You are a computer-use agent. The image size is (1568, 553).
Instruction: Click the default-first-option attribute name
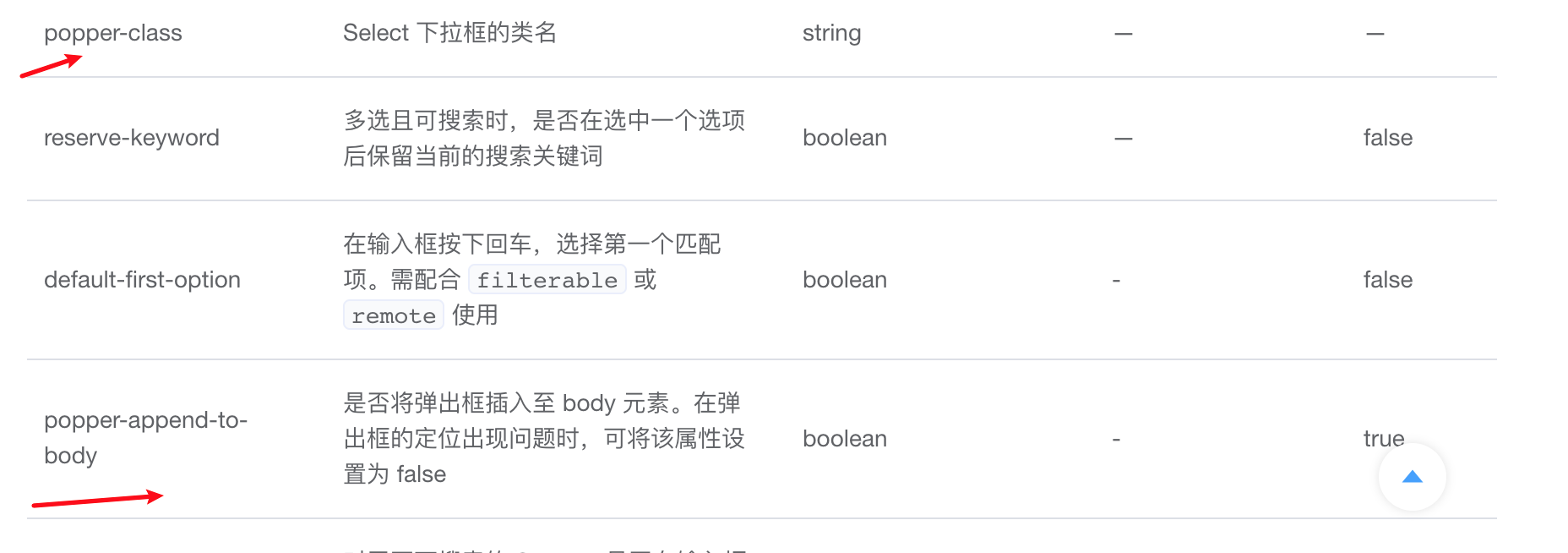tap(143, 279)
